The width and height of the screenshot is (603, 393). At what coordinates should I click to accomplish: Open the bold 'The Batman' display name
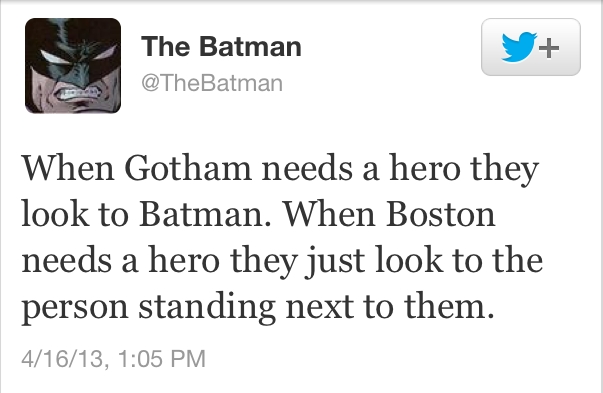(221, 47)
